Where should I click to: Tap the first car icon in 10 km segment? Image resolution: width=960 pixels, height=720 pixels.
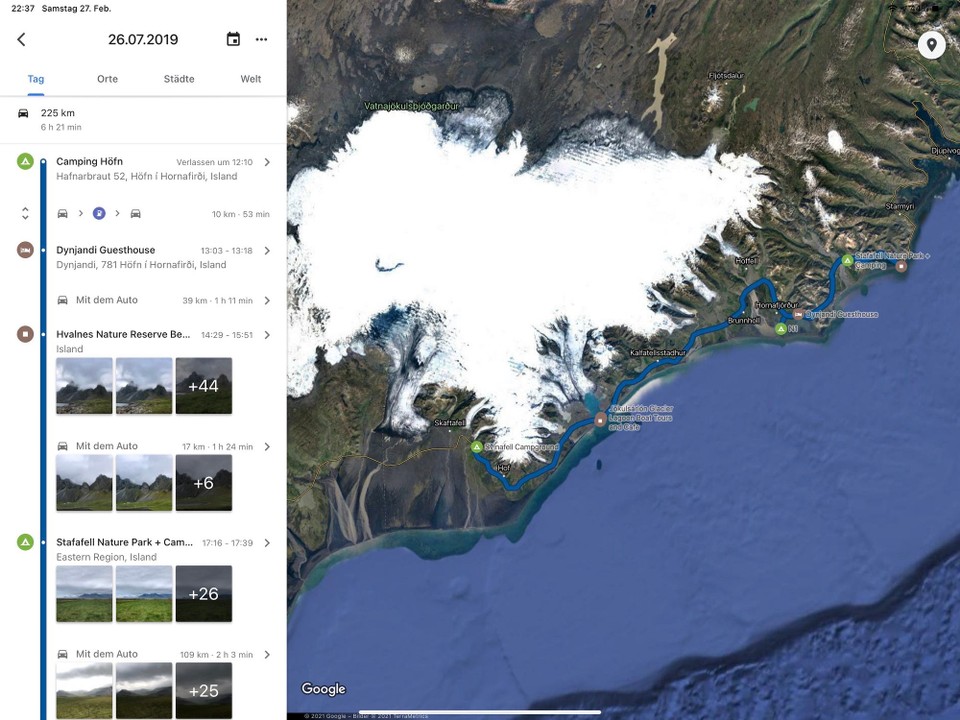pyautogui.click(x=62, y=214)
